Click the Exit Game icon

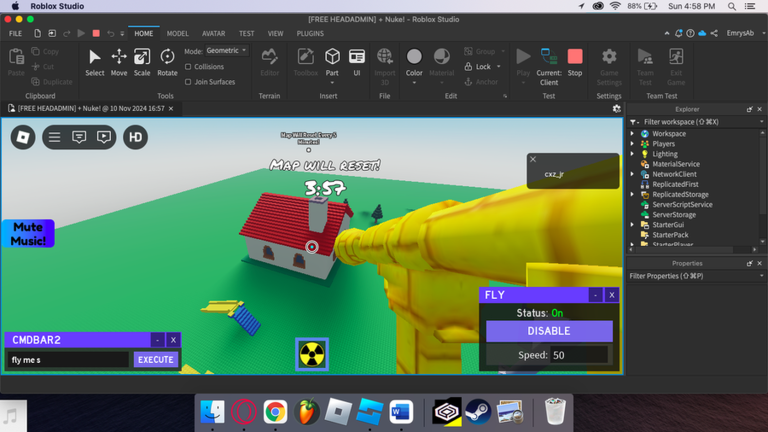(x=676, y=57)
